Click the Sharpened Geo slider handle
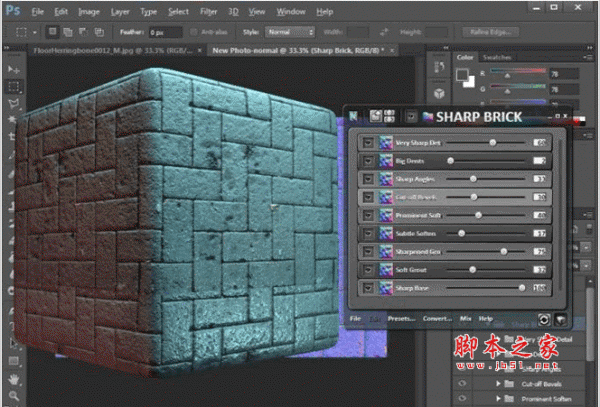The image size is (600, 407). click(x=504, y=252)
